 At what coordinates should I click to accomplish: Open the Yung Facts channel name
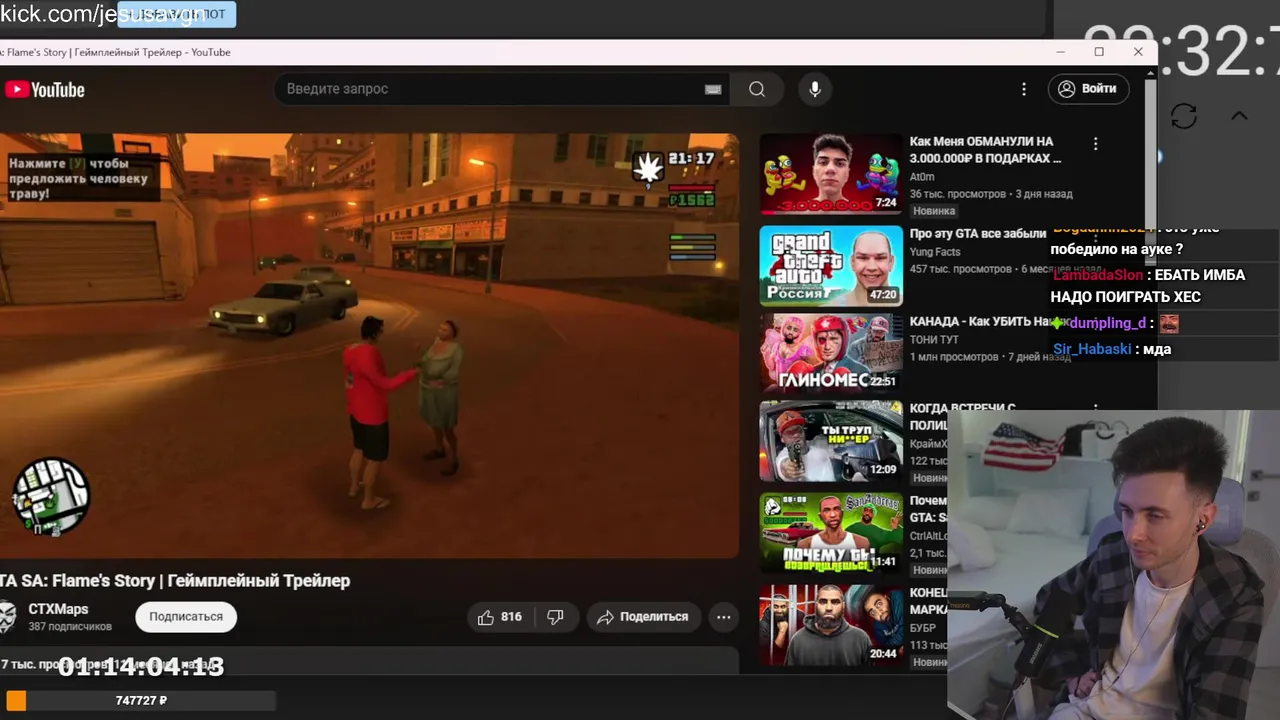935,252
